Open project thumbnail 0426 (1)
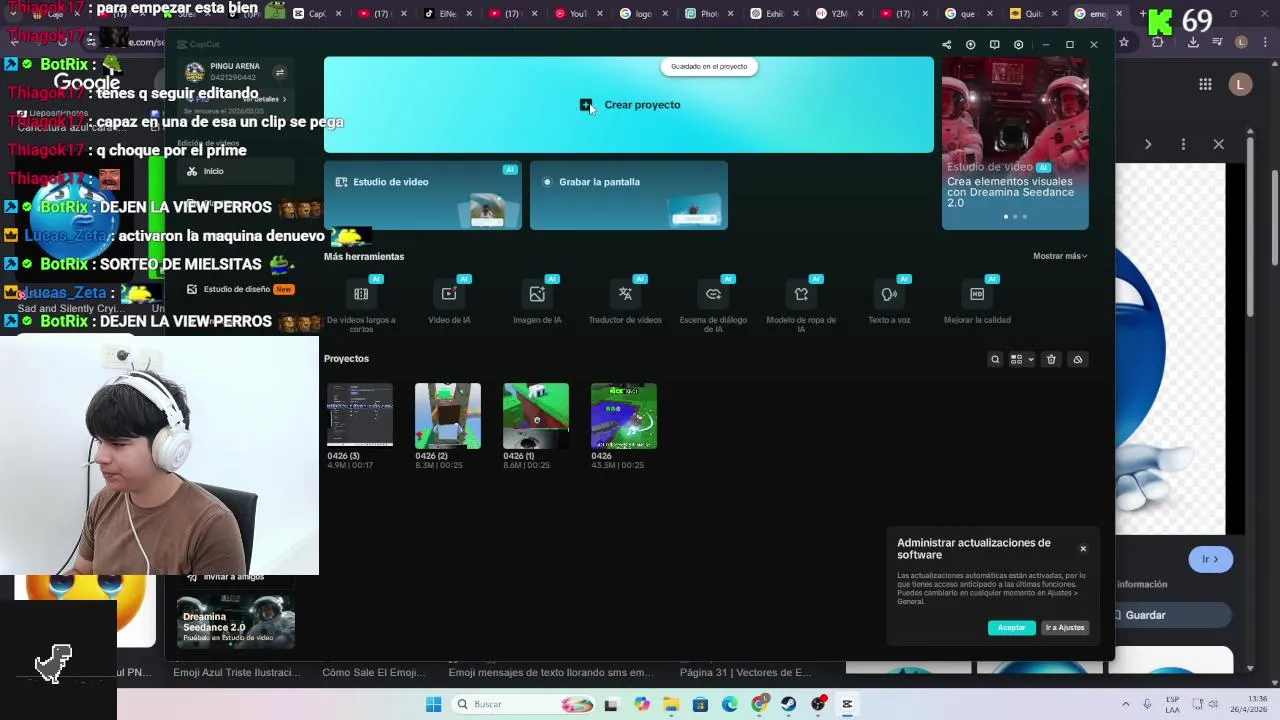This screenshot has width=1280, height=720. tap(536, 416)
